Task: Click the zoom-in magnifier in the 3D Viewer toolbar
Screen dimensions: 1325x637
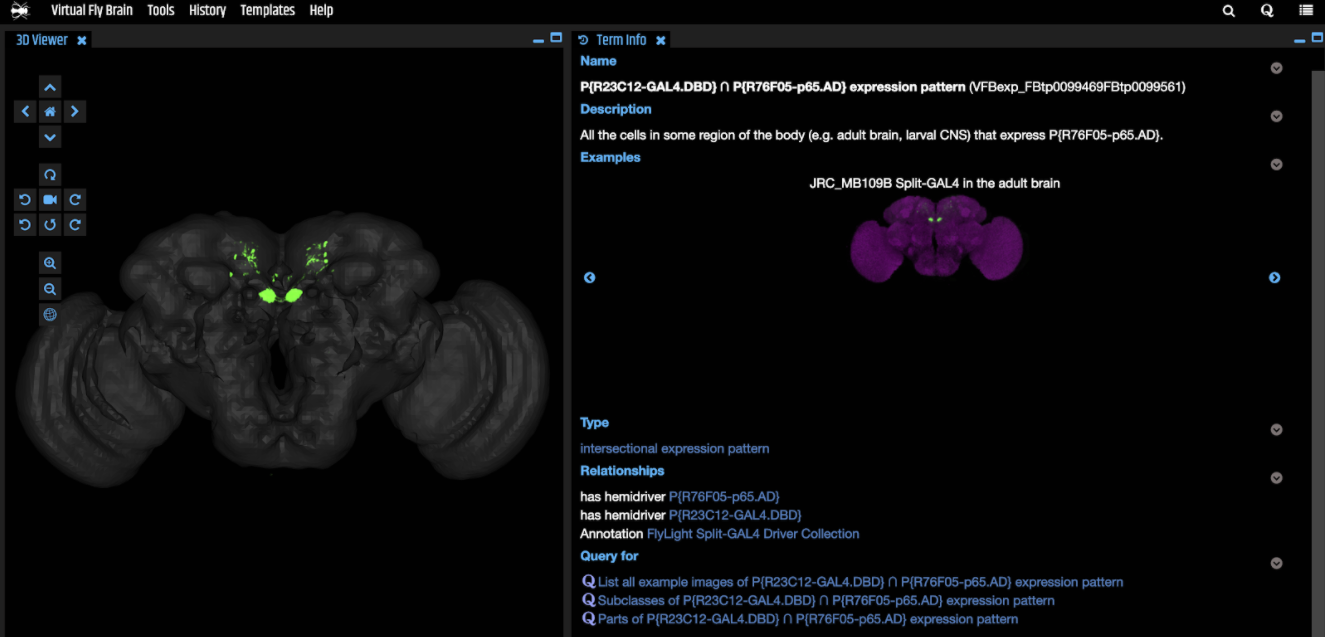Action: coord(50,262)
